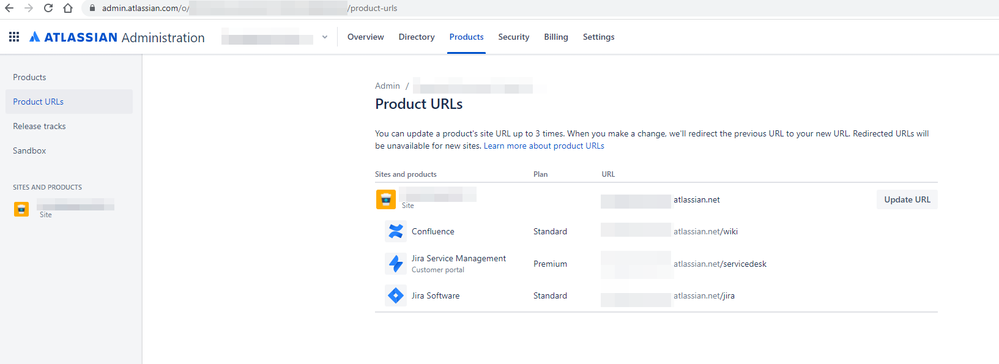Click the site icon in table row
The height and width of the screenshot is (364, 999).
(x=385, y=200)
